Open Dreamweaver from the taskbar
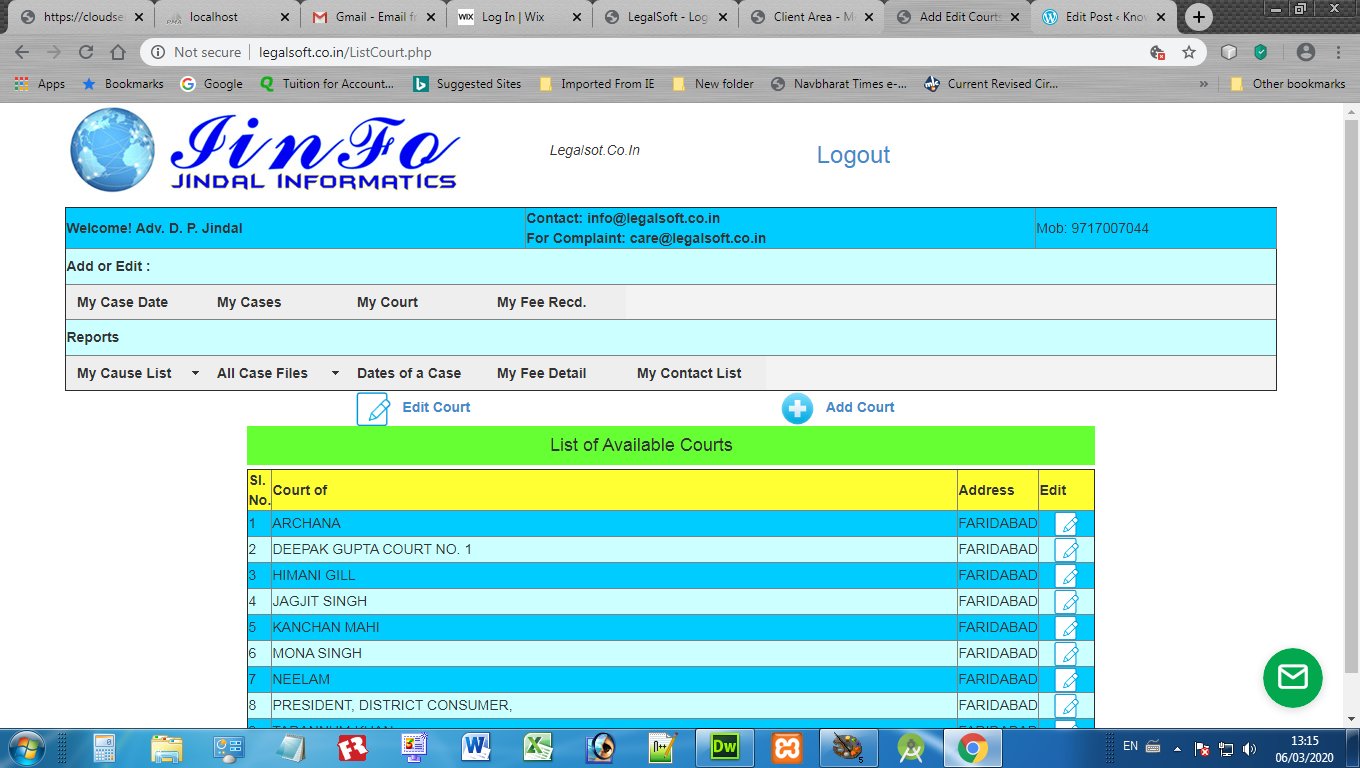Screen dimensions: 1360x768 [x=723, y=746]
